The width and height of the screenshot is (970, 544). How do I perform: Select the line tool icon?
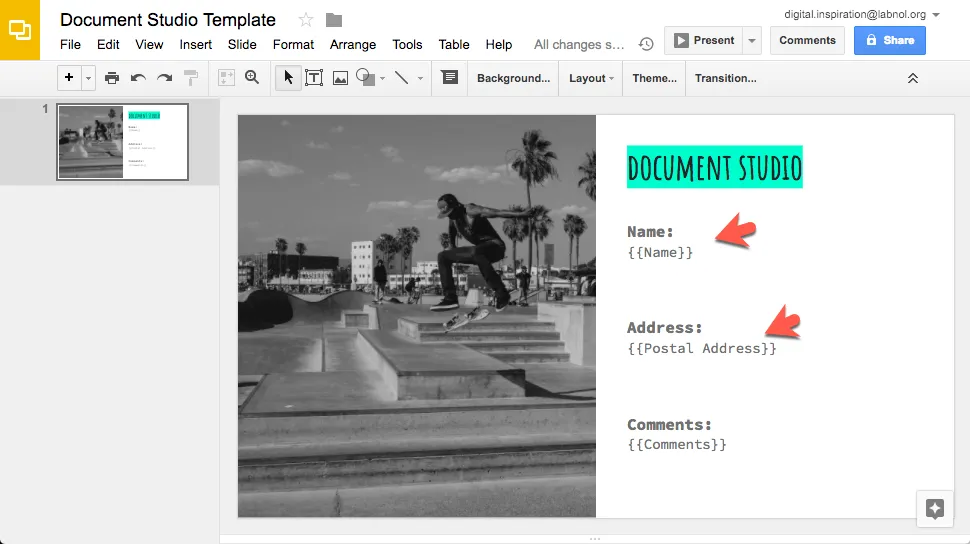pos(401,78)
